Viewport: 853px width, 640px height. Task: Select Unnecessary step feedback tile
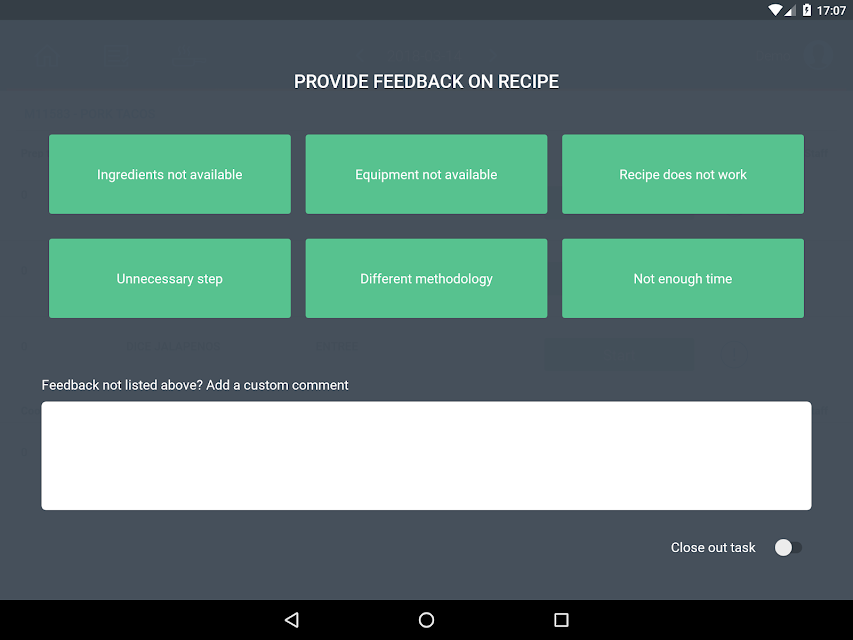point(170,278)
